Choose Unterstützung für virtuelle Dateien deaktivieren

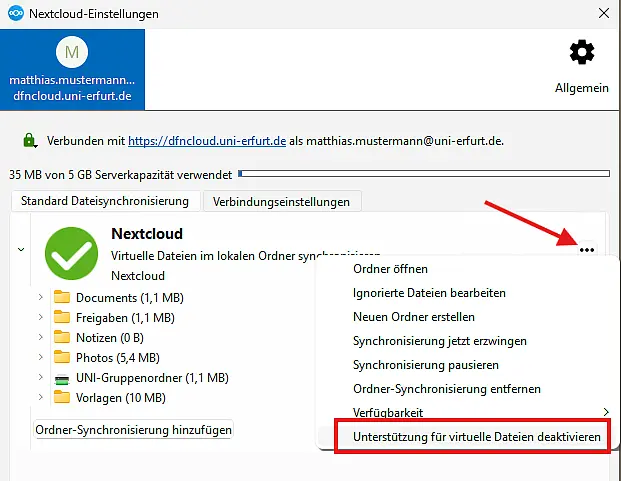[470, 438]
